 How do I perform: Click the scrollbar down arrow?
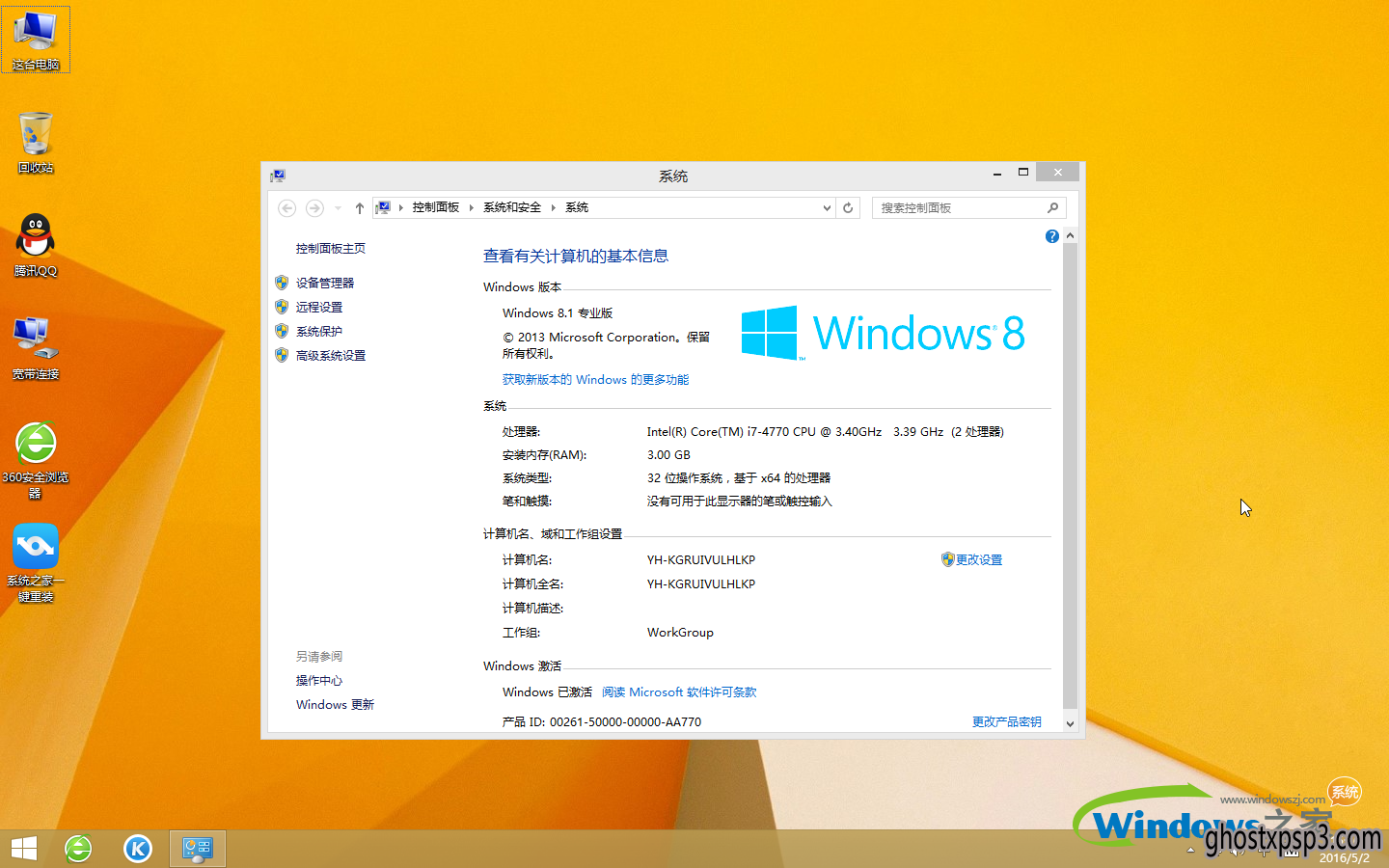pyautogui.click(x=1070, y=723)
